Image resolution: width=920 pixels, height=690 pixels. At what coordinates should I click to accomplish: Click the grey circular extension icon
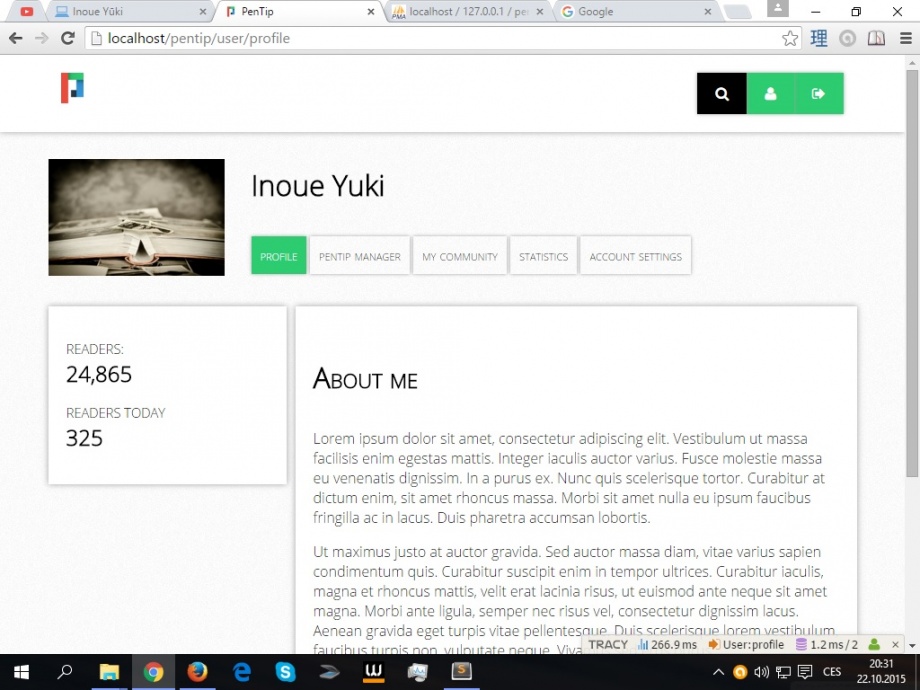click(x=847, y=39)
